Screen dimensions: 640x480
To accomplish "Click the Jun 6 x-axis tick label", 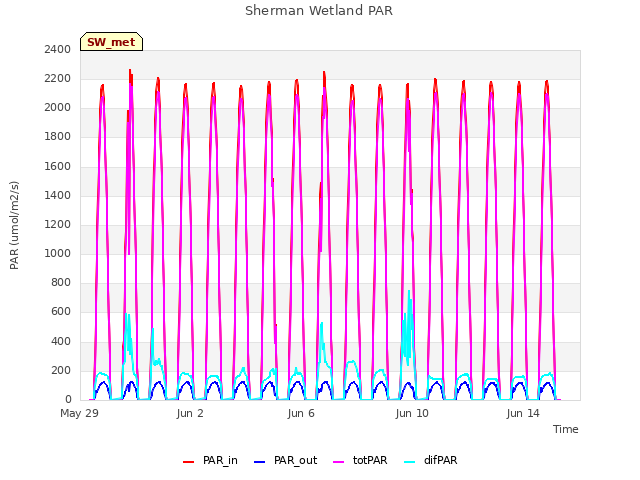I will (301, 413).
